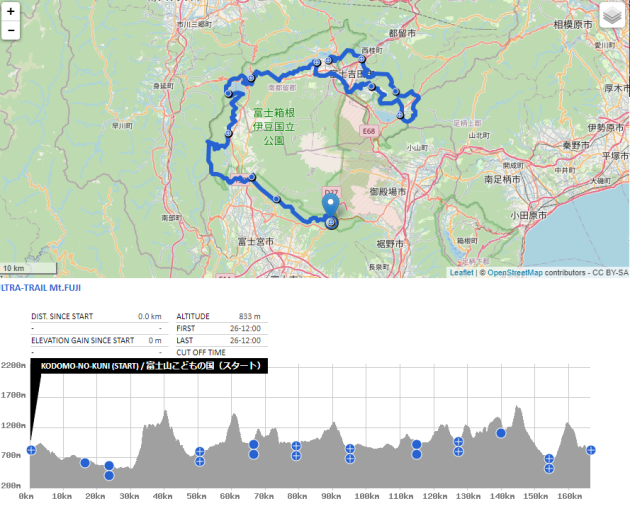
Task: Select the westernmost checkpoint on the route's northern section
Action: pos(228,92)
